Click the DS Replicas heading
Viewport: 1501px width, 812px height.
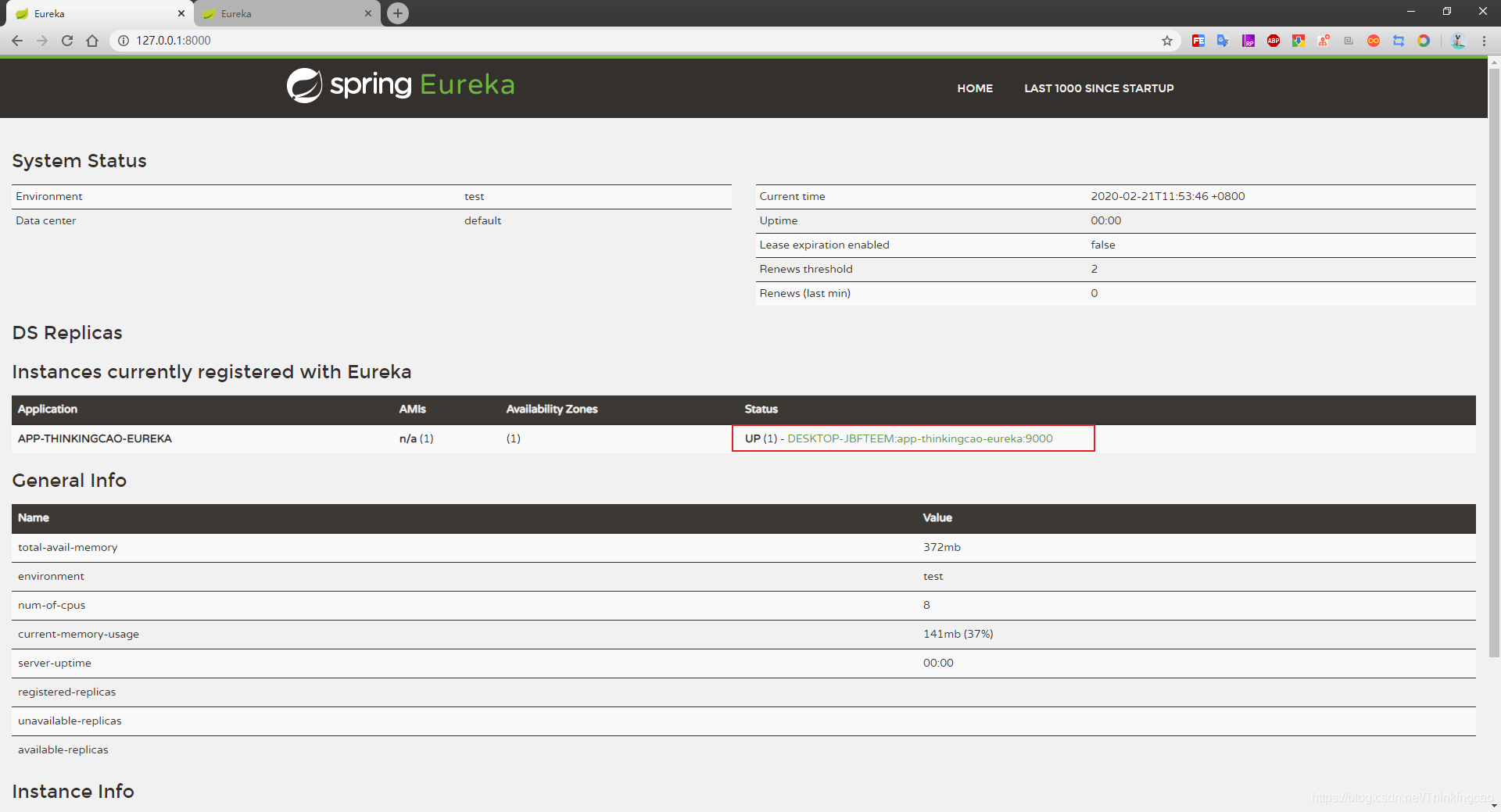click(x=67, y=332)
